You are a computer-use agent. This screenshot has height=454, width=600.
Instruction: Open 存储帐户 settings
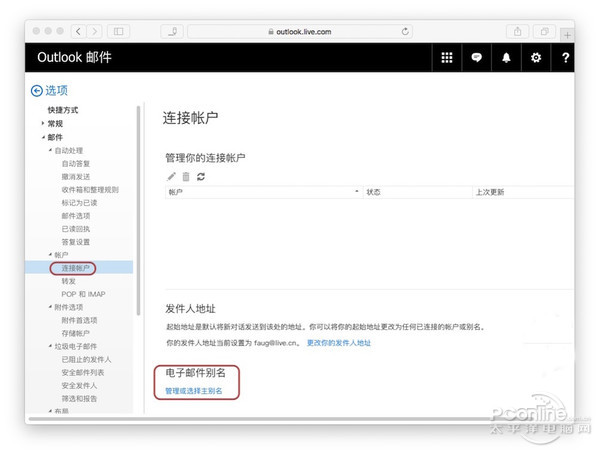76,333
